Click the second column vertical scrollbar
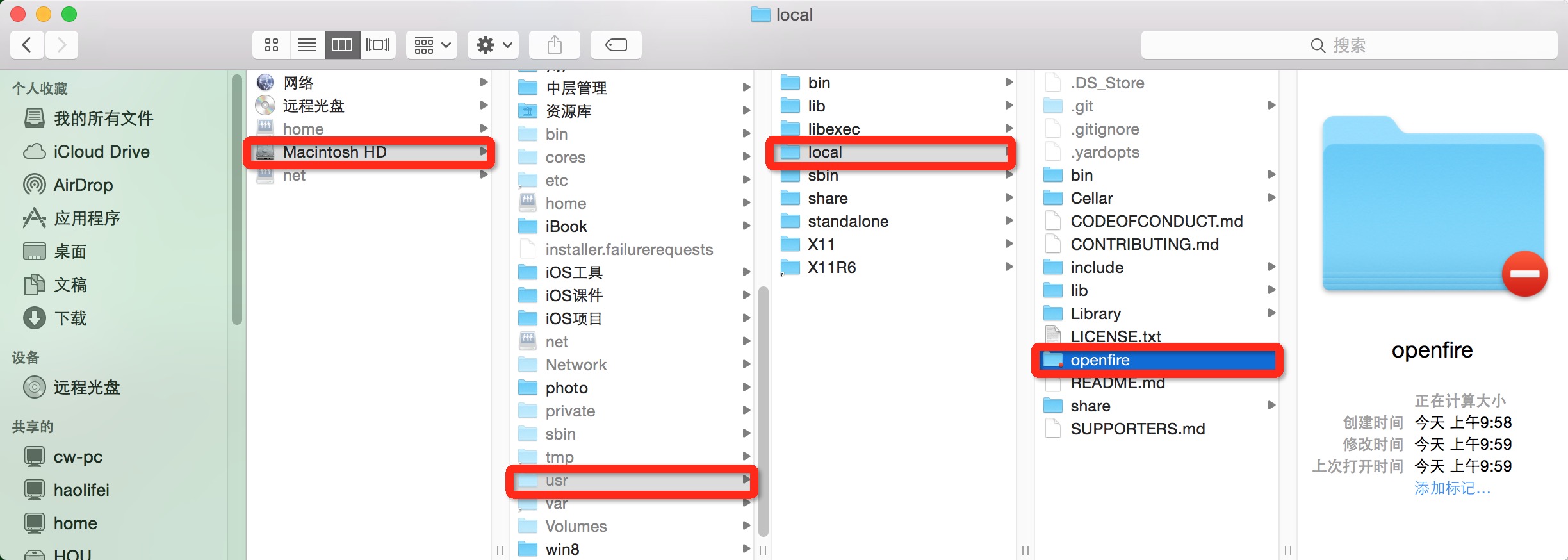 [763, 411]
